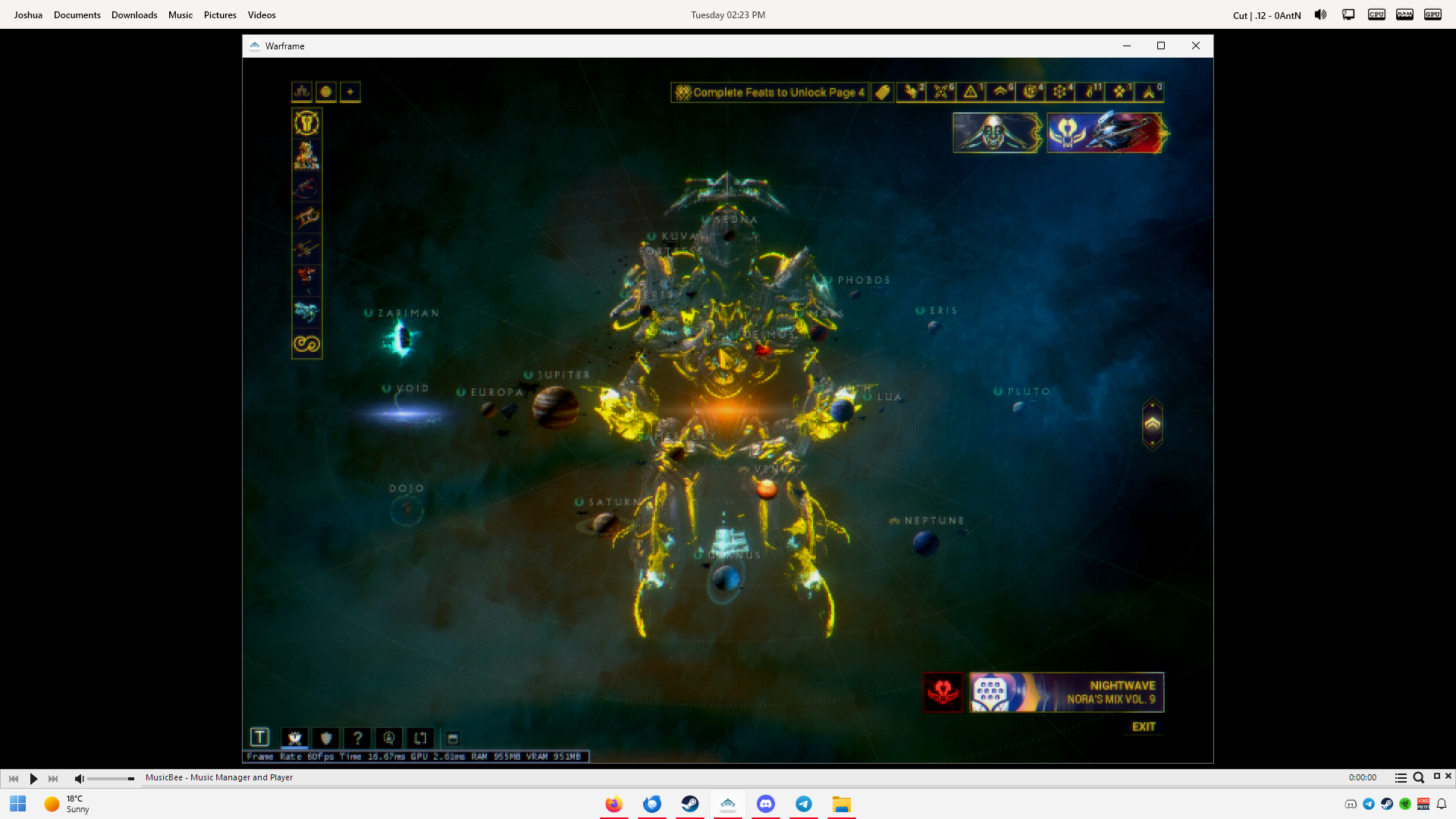Select the bow weapon icon in left sidebar

pos(306,187)
